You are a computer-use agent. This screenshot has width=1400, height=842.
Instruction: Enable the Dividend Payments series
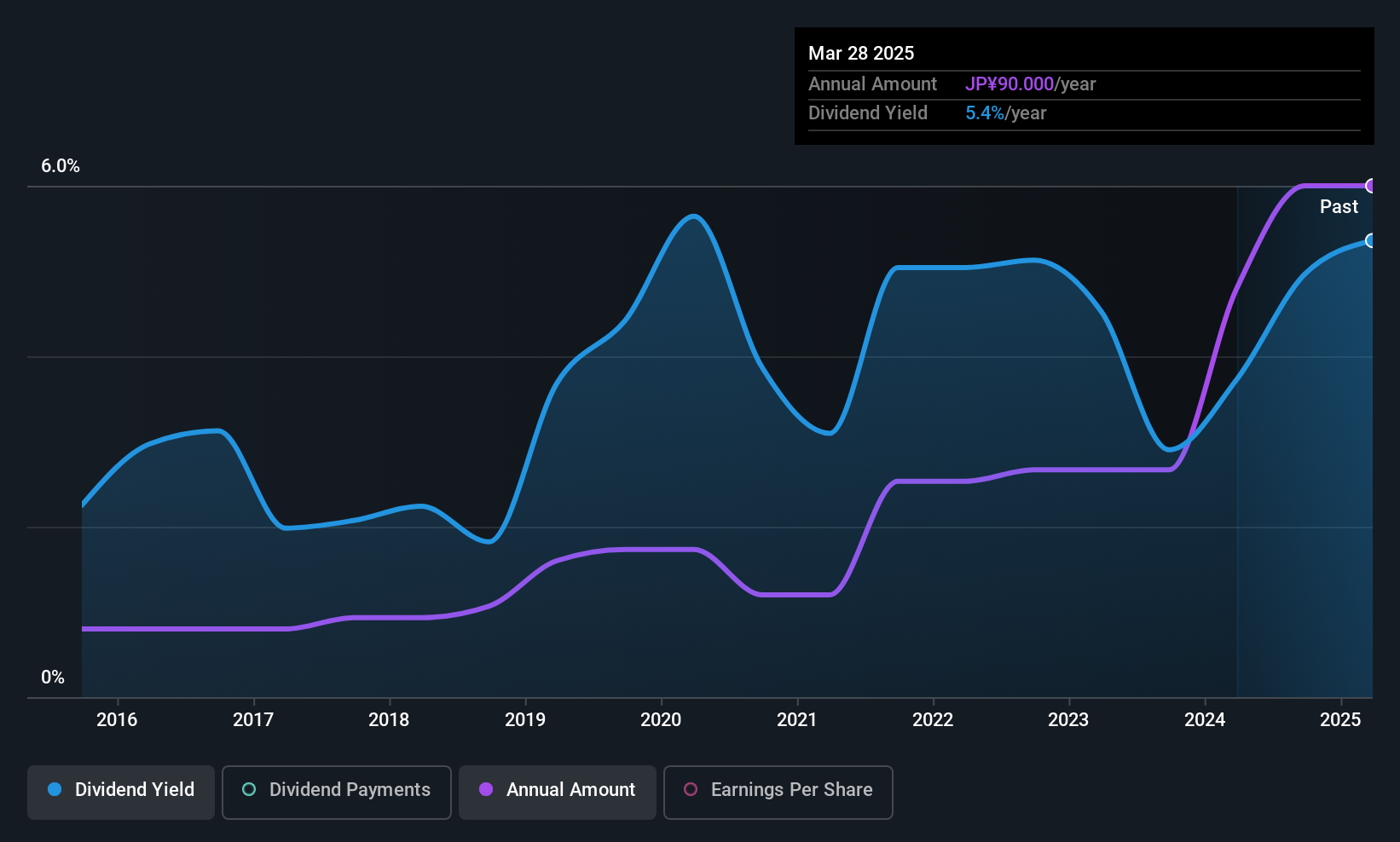337,790
